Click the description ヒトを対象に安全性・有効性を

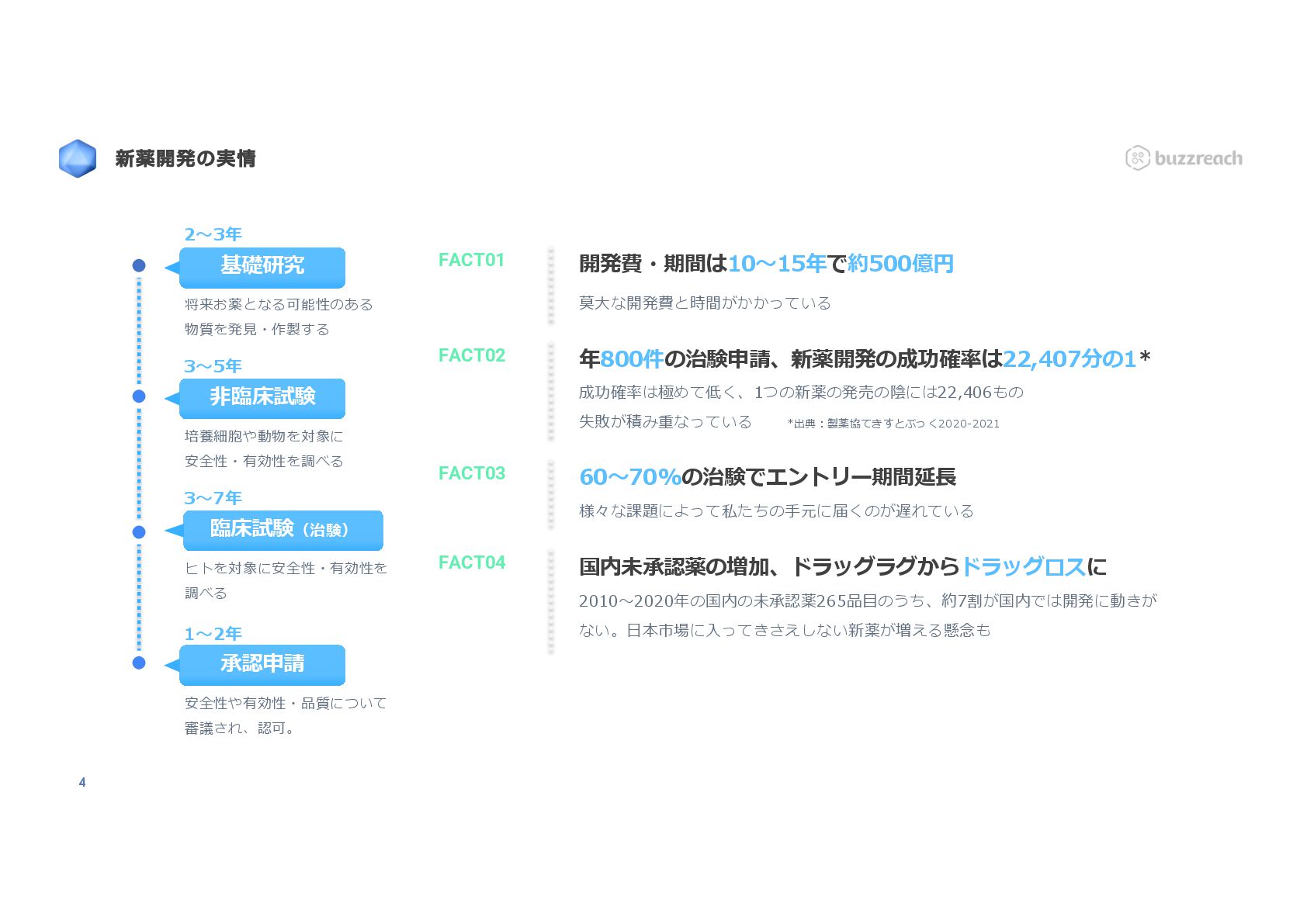tap(286, 568)
